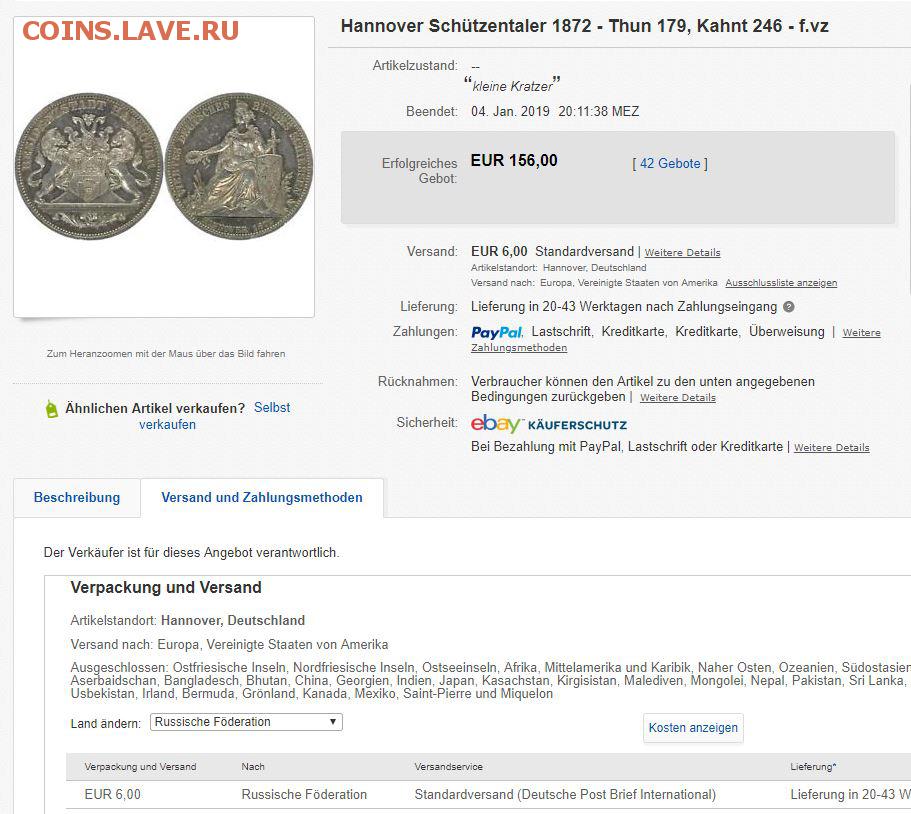Click the eBay Käuferschutz logo
The image size is (911, 814).
pos(548,424)
